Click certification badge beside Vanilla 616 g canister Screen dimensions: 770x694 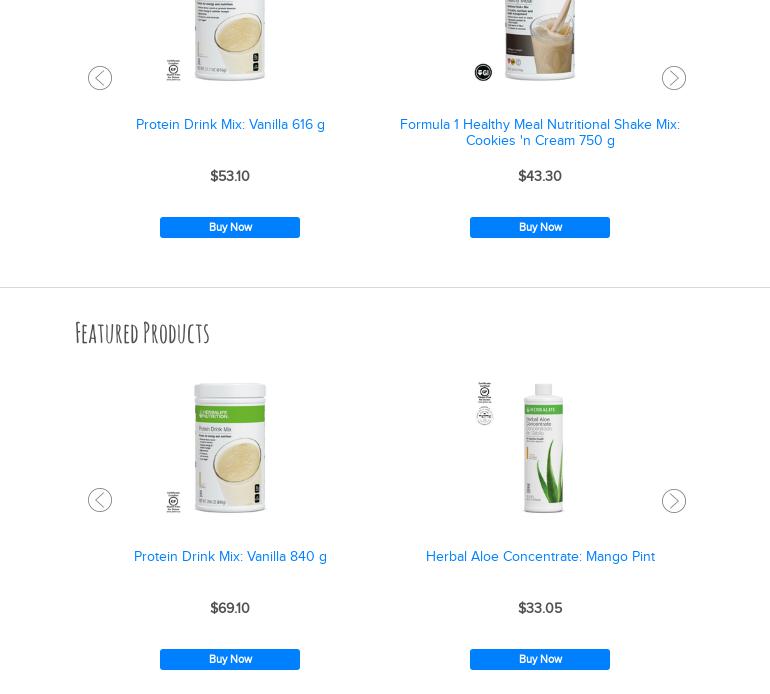tap(173, 70)
